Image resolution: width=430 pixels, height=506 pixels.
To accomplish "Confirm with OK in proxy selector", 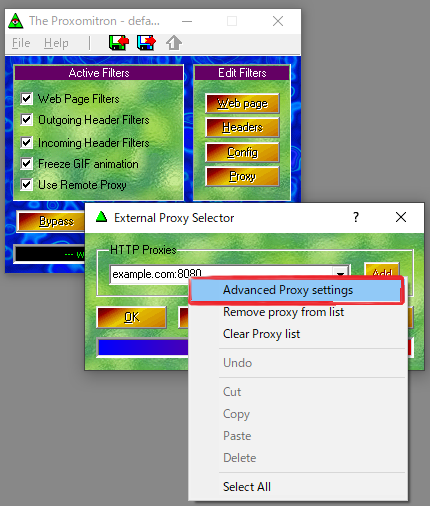I will pos(132,317).
